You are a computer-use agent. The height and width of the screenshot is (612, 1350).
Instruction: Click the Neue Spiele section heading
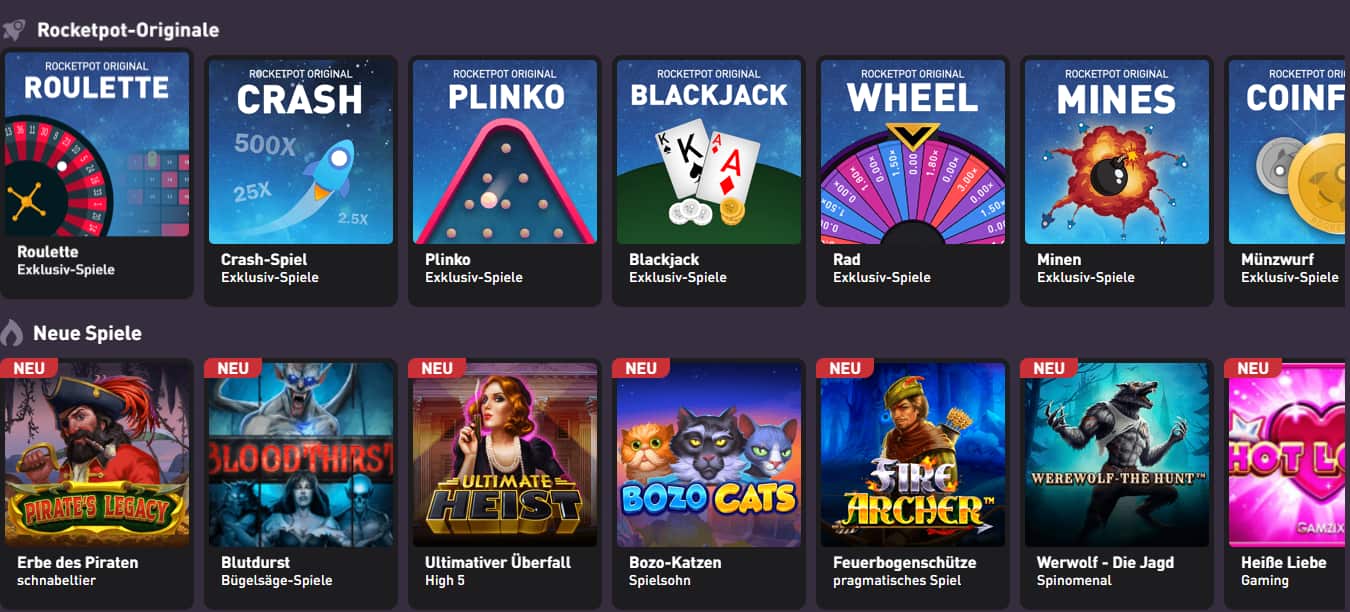[87, 333]
